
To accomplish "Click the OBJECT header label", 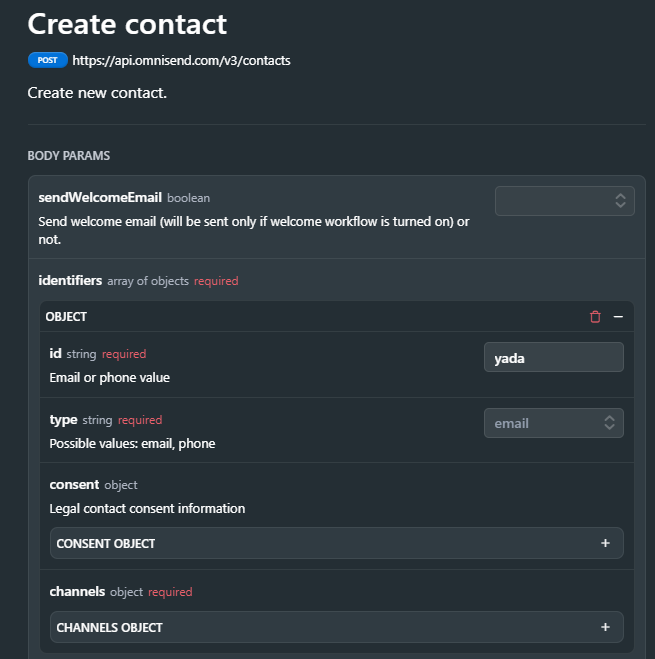I will (x=66, y=316).
